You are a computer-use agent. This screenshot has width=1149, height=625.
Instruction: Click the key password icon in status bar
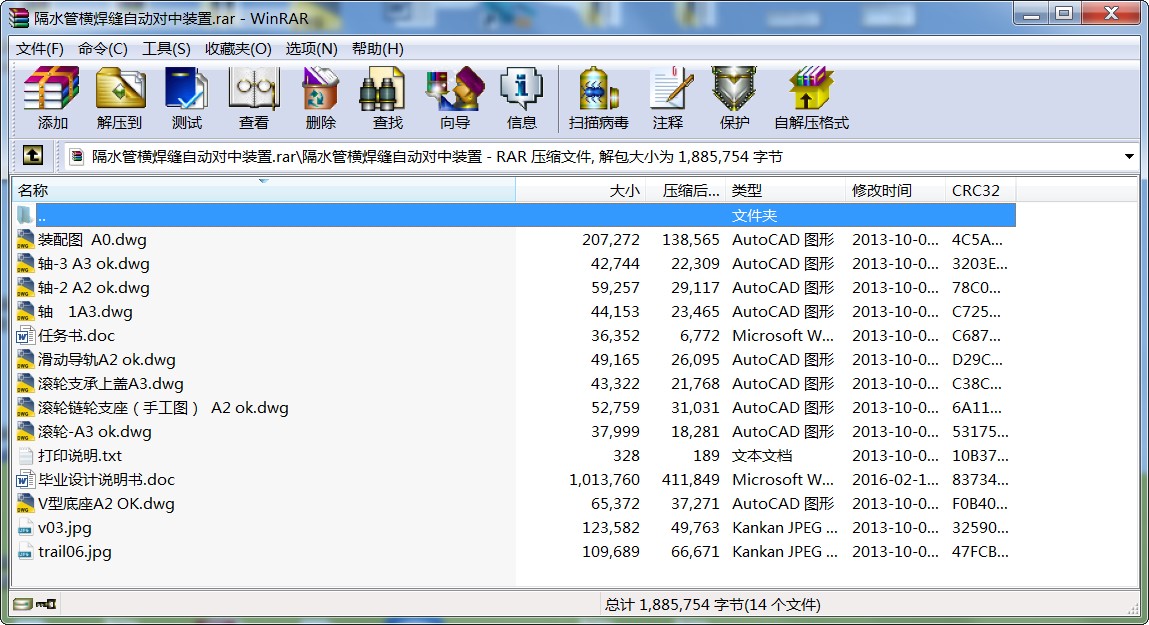46,604
